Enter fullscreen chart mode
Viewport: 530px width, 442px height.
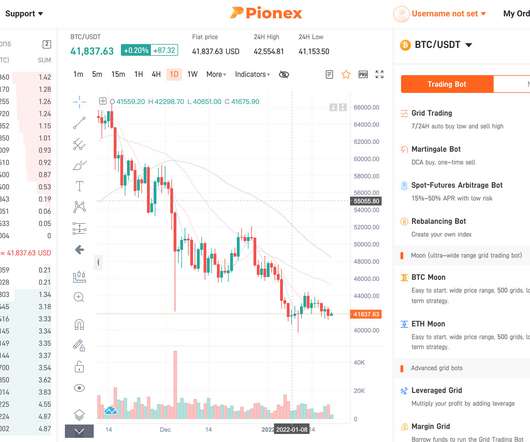point(380,74)
